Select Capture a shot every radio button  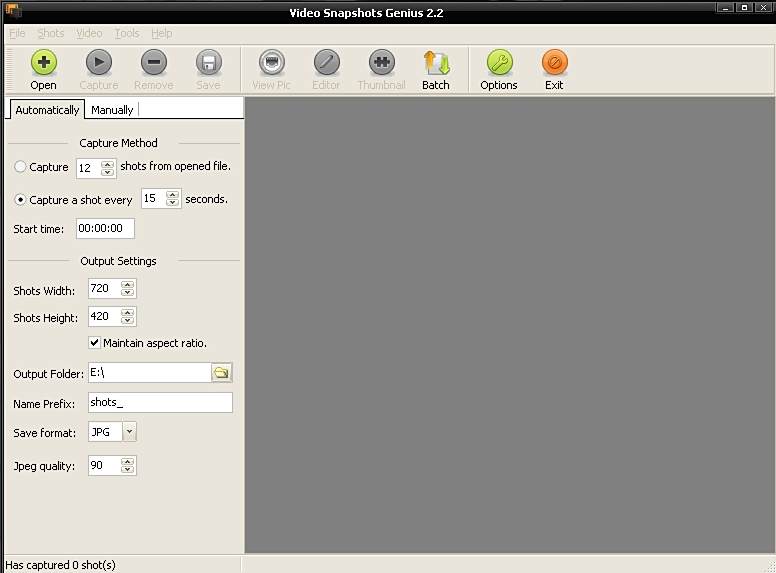[x=20, y=199]
